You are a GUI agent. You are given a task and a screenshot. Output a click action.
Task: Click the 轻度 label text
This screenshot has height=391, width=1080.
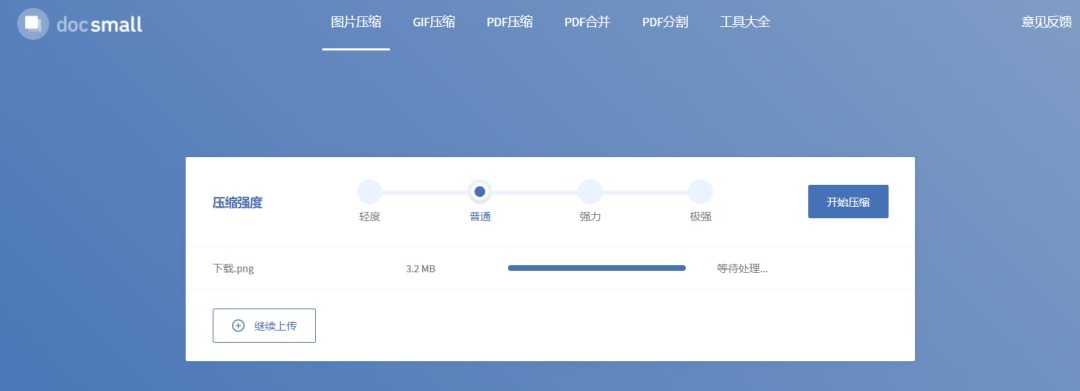coord(369,217)
